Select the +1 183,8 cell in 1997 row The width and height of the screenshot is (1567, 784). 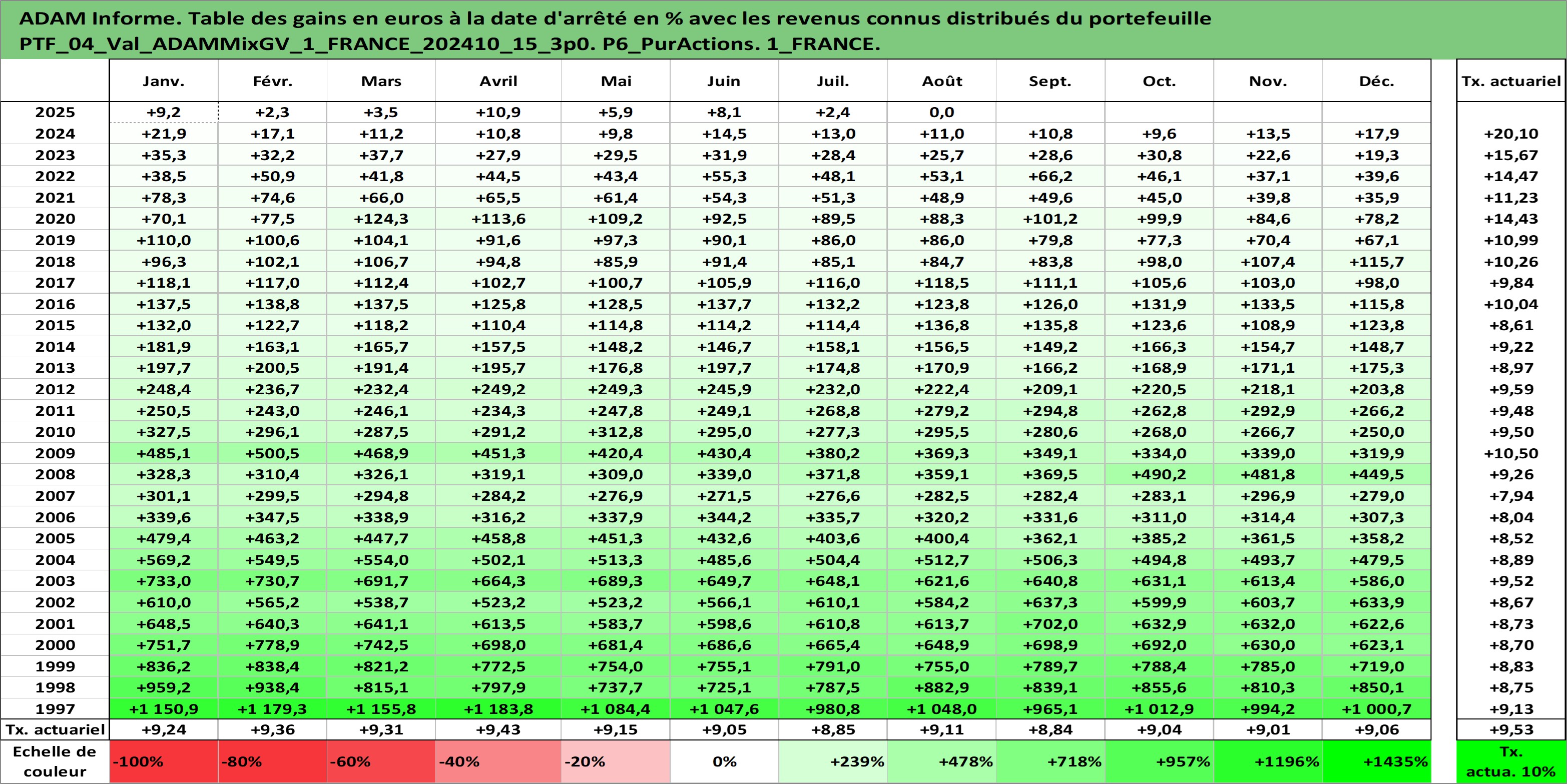click(498, 708)
